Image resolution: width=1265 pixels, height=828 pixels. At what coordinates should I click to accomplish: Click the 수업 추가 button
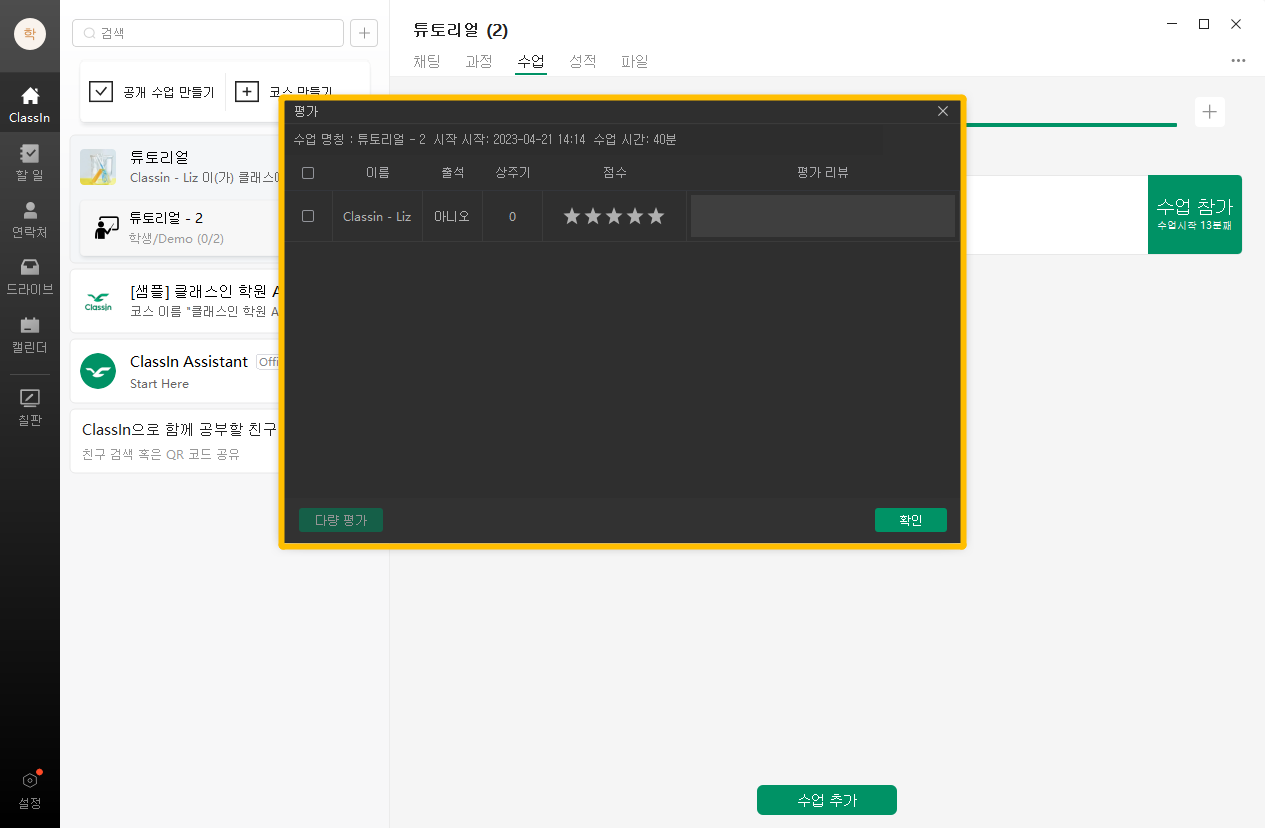click(827, 800)
